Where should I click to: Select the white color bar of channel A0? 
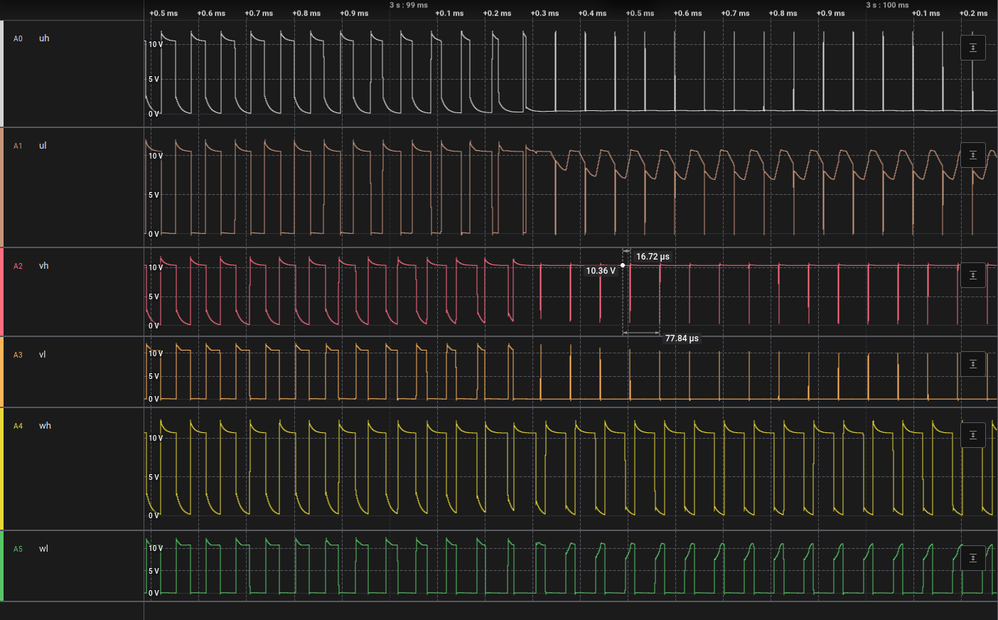(x=2, y=74)
